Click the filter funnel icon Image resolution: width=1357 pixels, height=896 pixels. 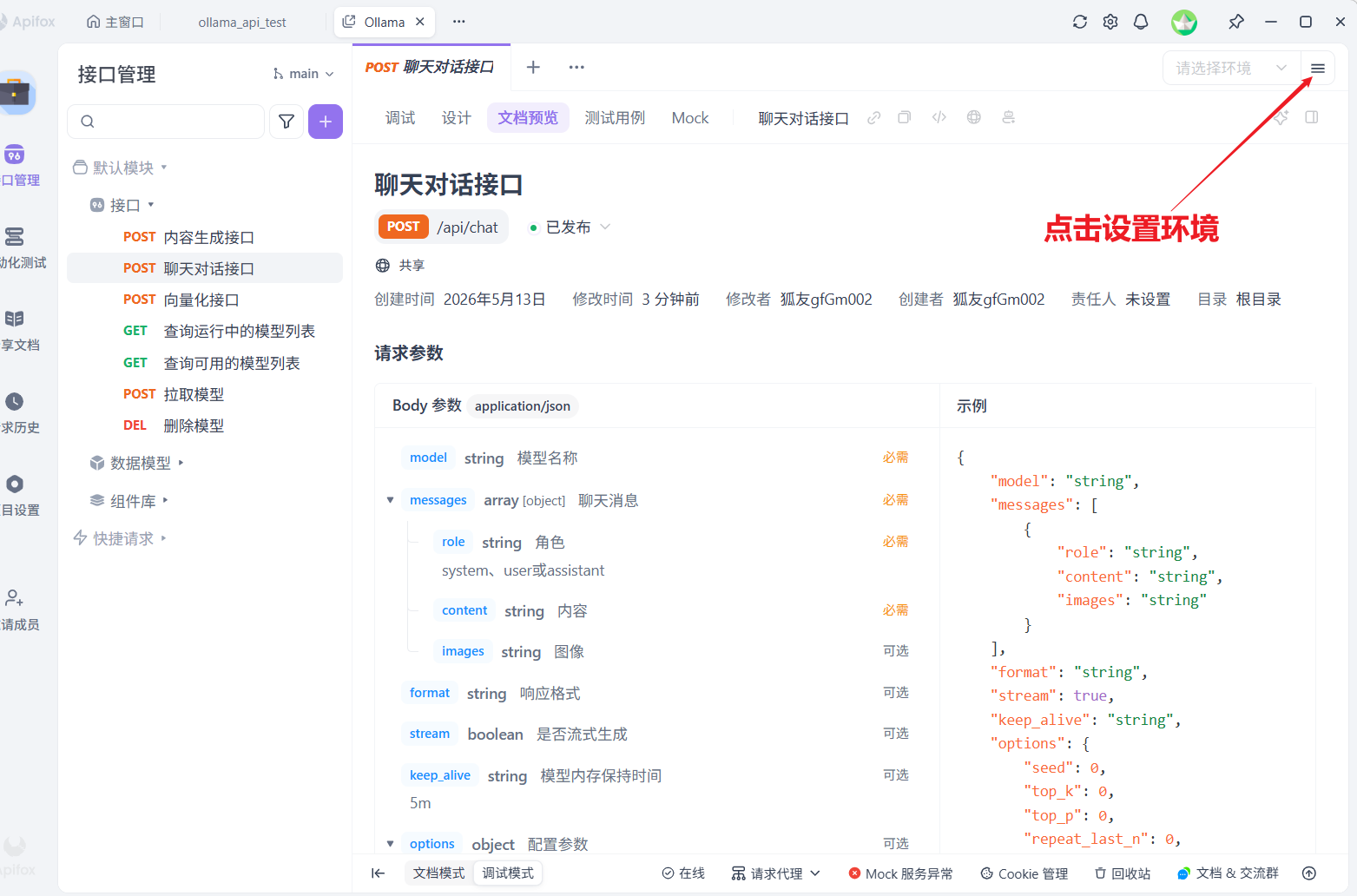pyautogui.click(x=287, y=122)
